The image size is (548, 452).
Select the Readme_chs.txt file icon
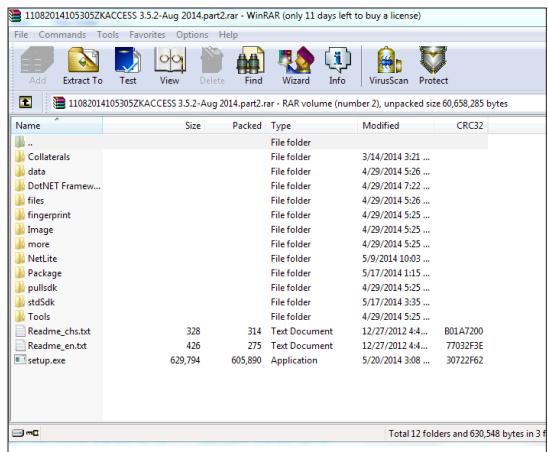tap(21, 330)
